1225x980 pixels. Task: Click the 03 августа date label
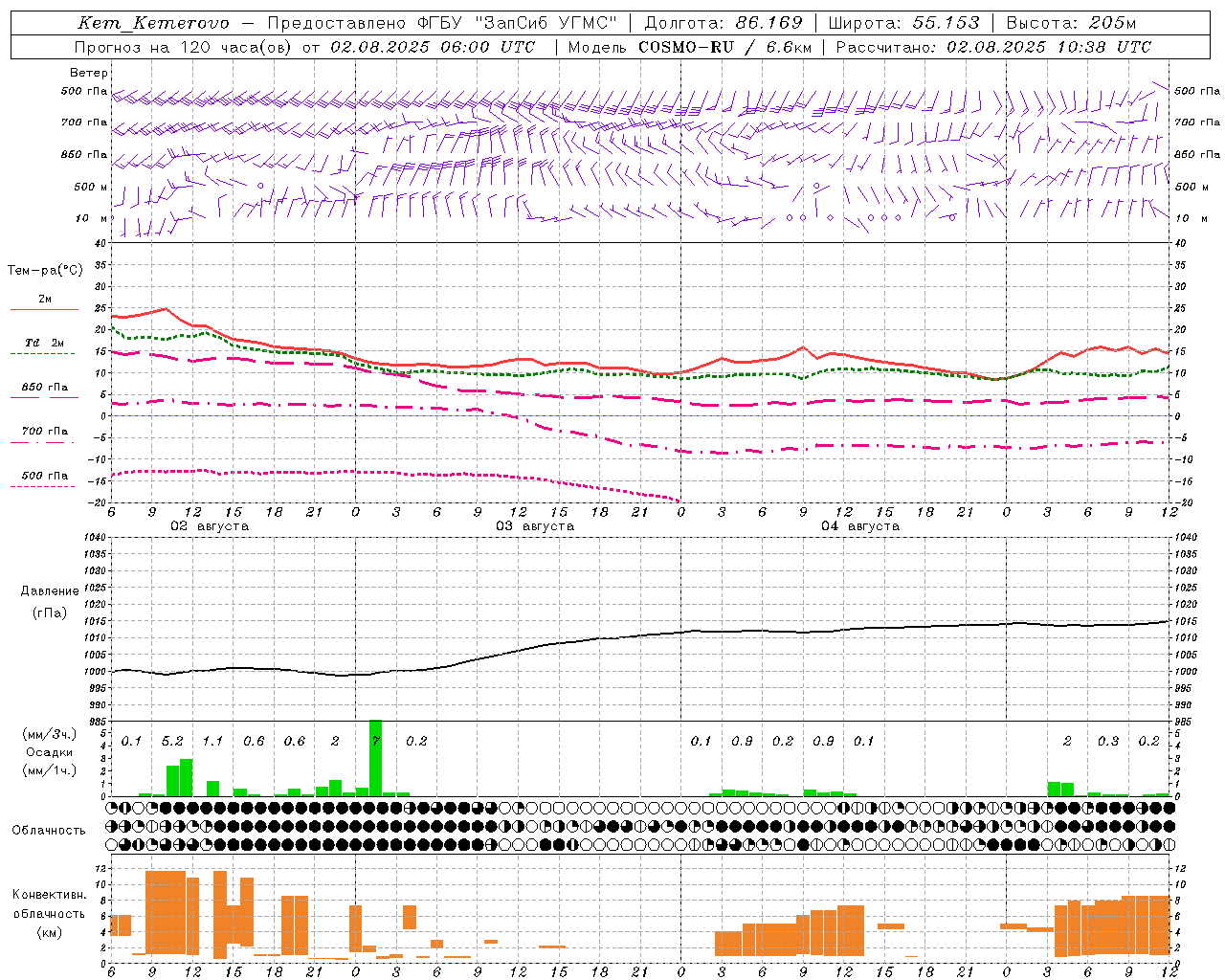pos(535,526)
